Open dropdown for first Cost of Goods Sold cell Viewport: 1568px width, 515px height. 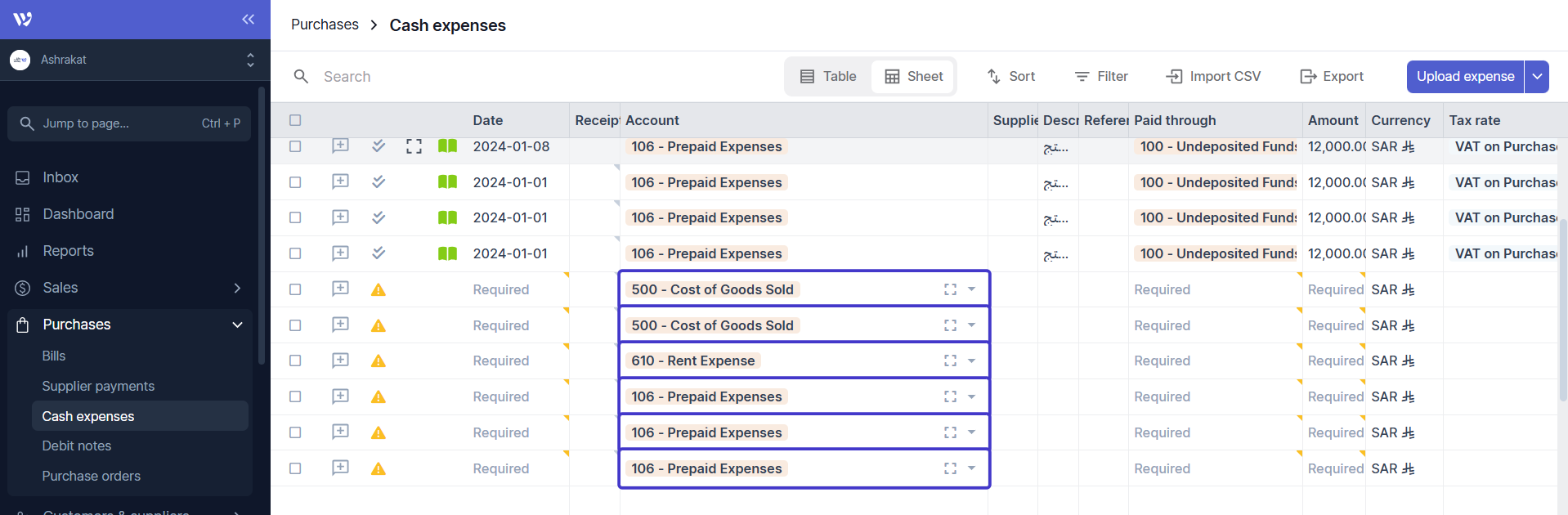point(971,289)
